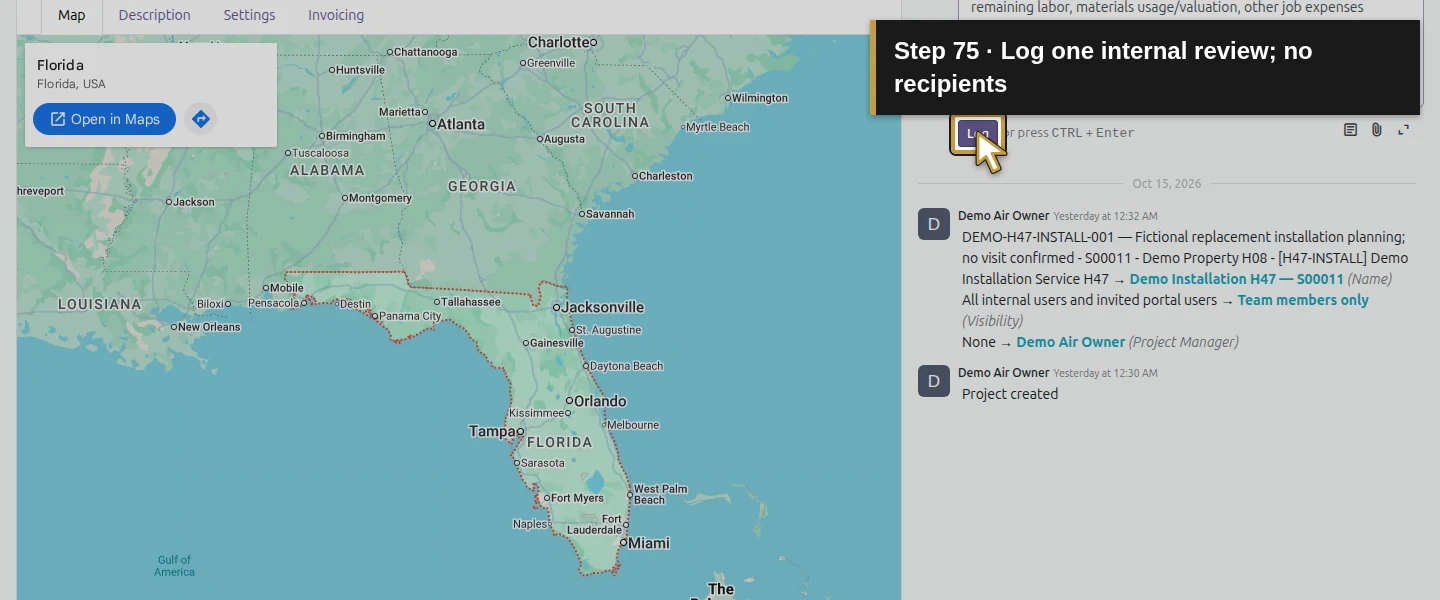Screen dimensions: 1440x600
Task: Select the Florida place title on the map card
Action: [61, 65]
